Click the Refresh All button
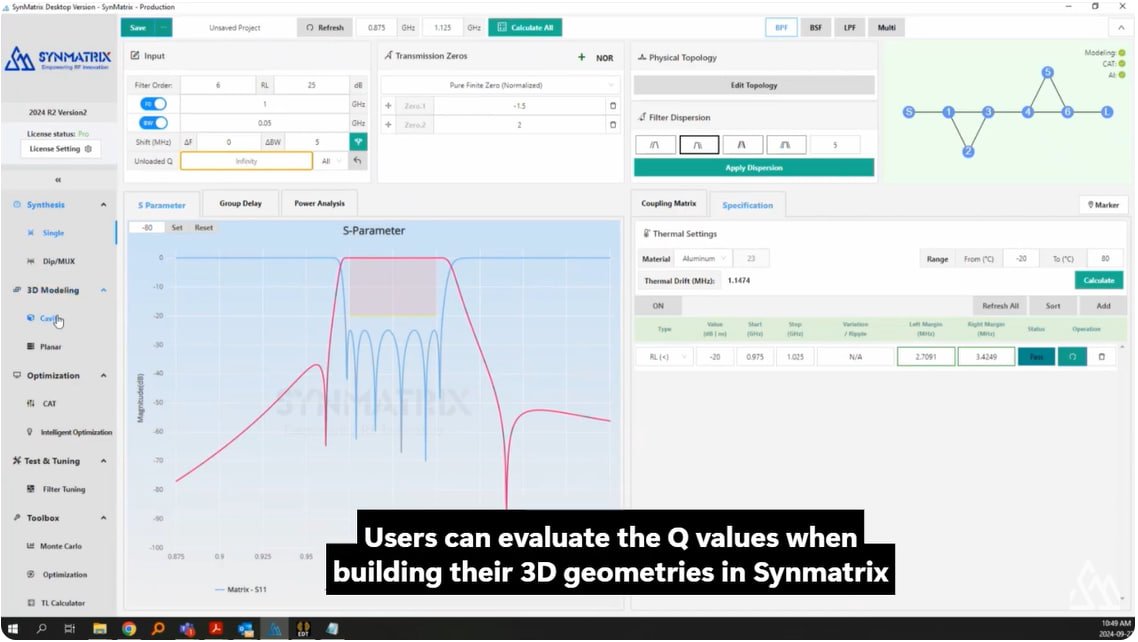 click(1000, 305)
